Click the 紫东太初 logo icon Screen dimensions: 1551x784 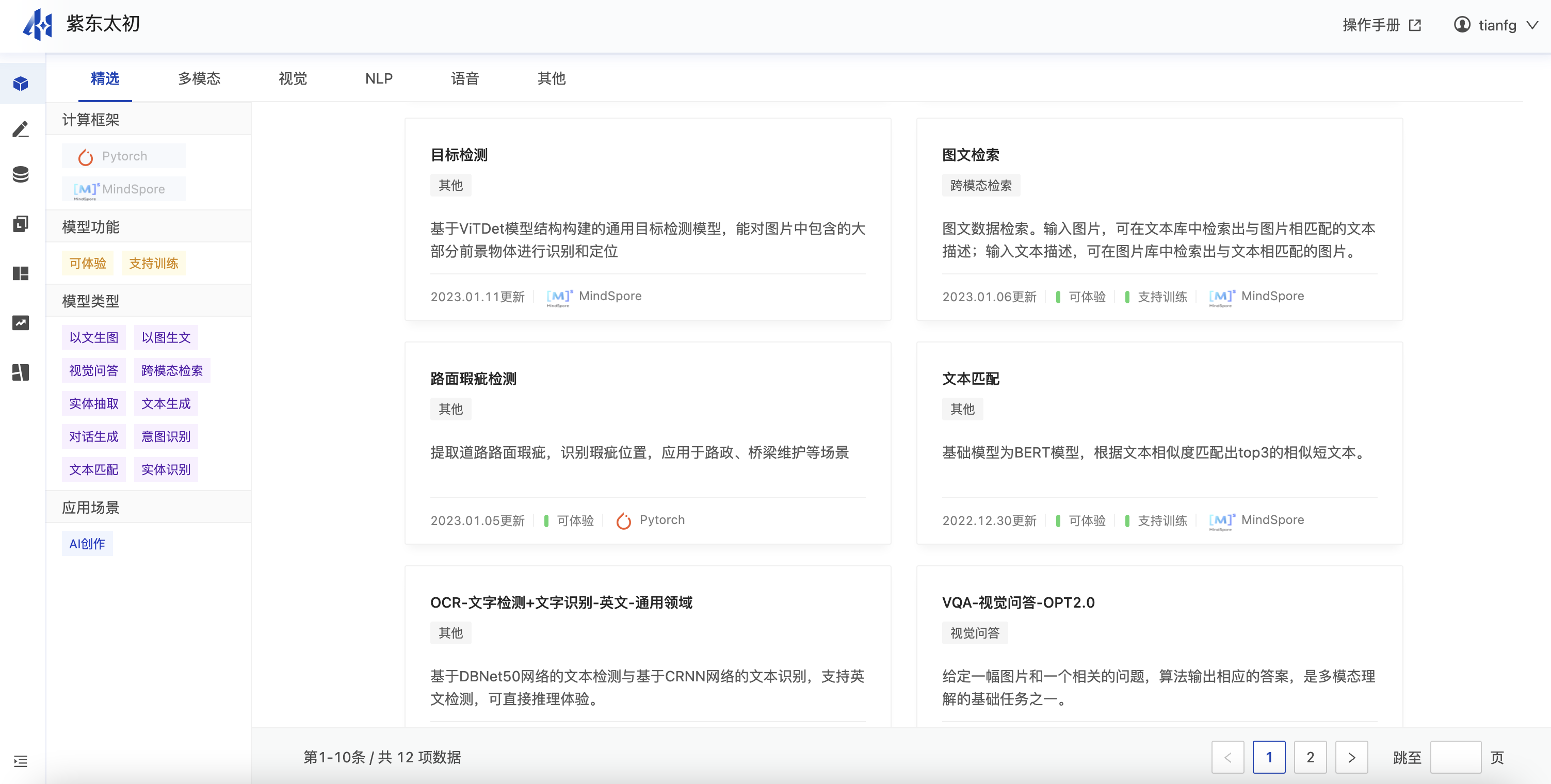tap(37, 25)
